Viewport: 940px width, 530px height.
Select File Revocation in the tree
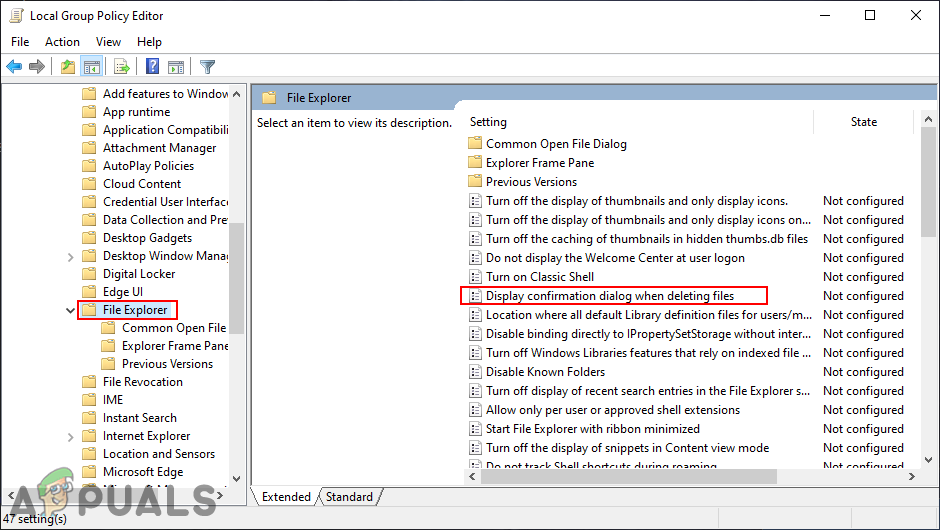[x=143, y=382]
